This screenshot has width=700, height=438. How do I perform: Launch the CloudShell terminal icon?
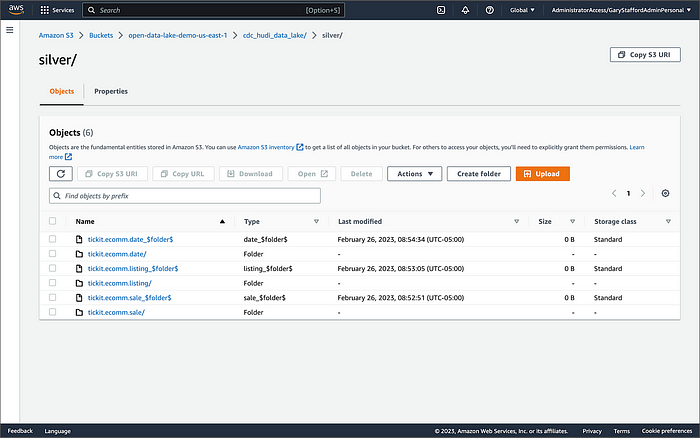click(x=441, y=10)
